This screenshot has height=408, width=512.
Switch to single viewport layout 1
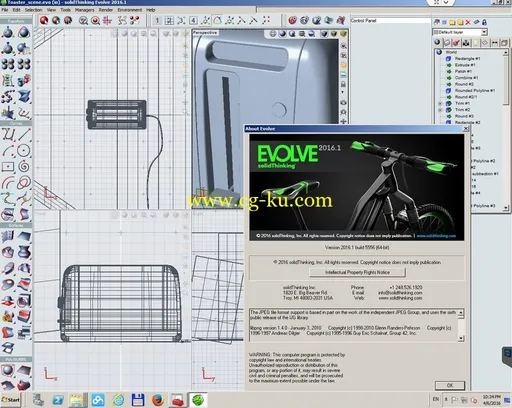point(157,21)
